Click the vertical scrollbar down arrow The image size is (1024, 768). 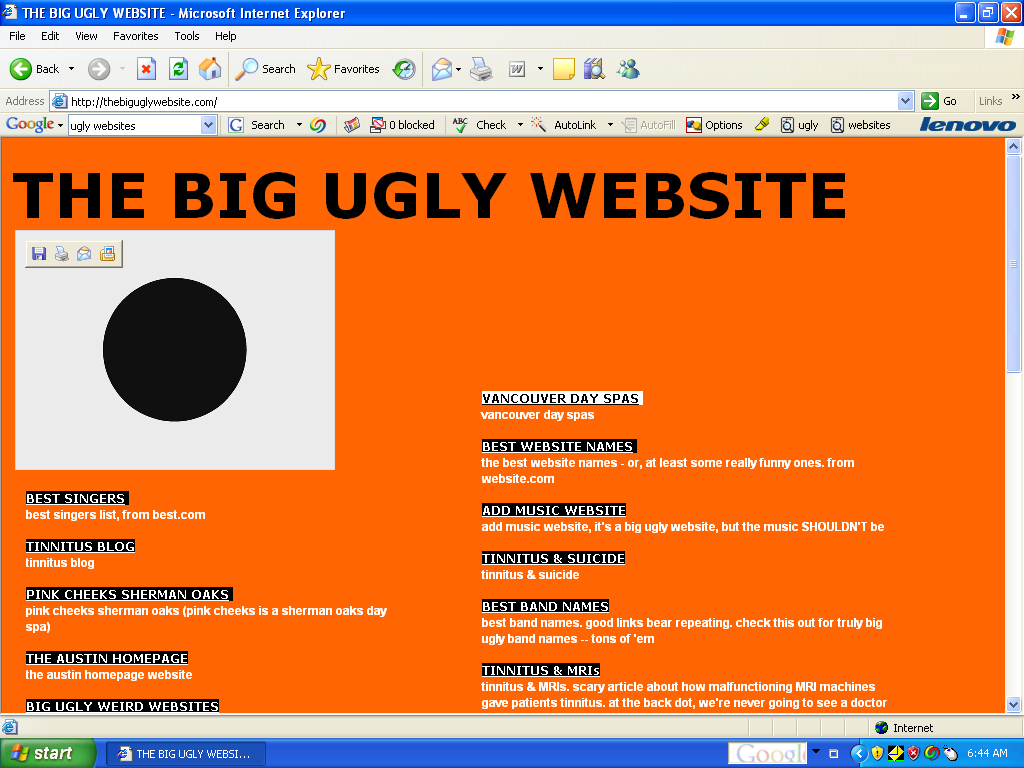[x=1013, y=704]
